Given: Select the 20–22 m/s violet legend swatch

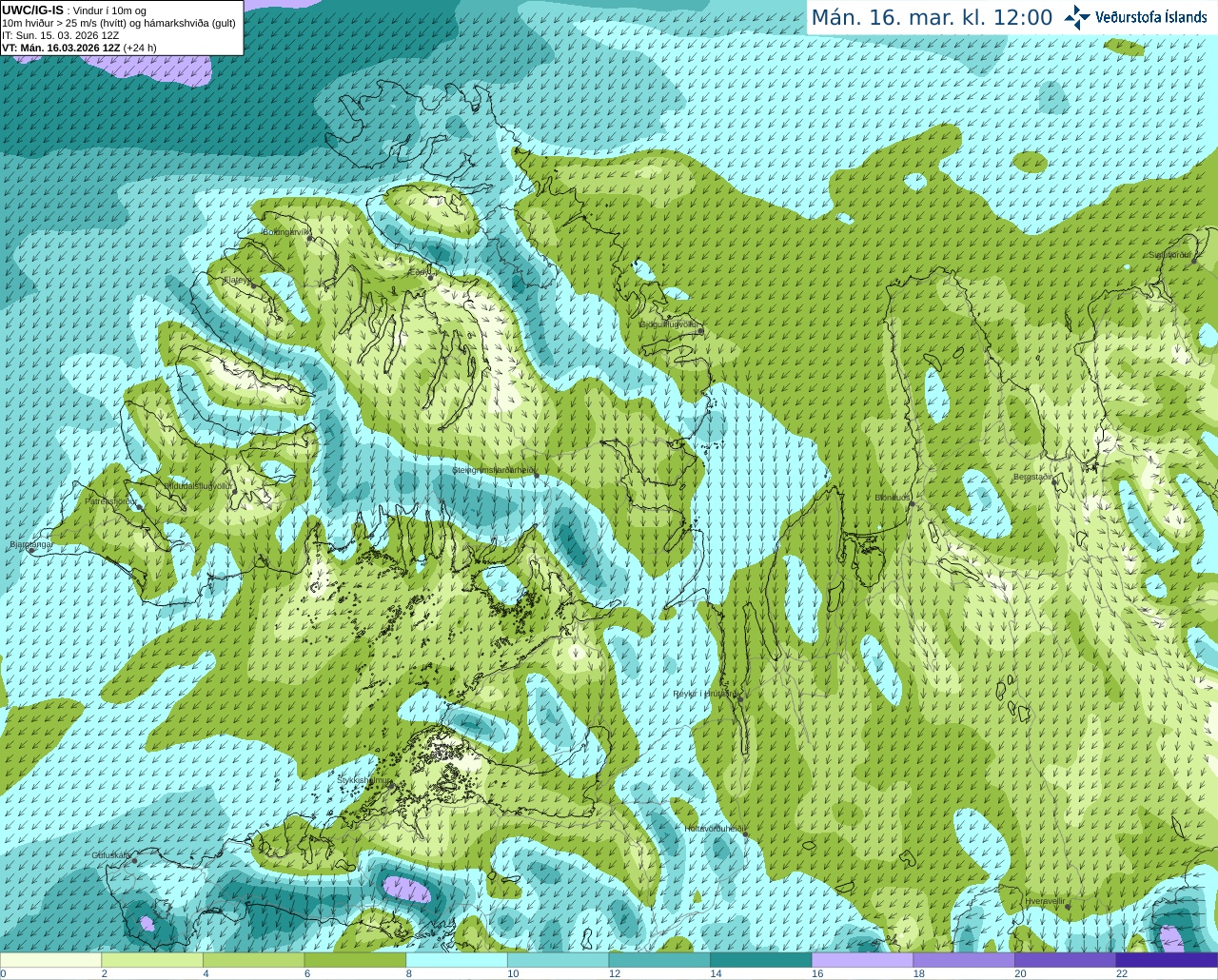Looking at the screenshot, I should 1065,960.
